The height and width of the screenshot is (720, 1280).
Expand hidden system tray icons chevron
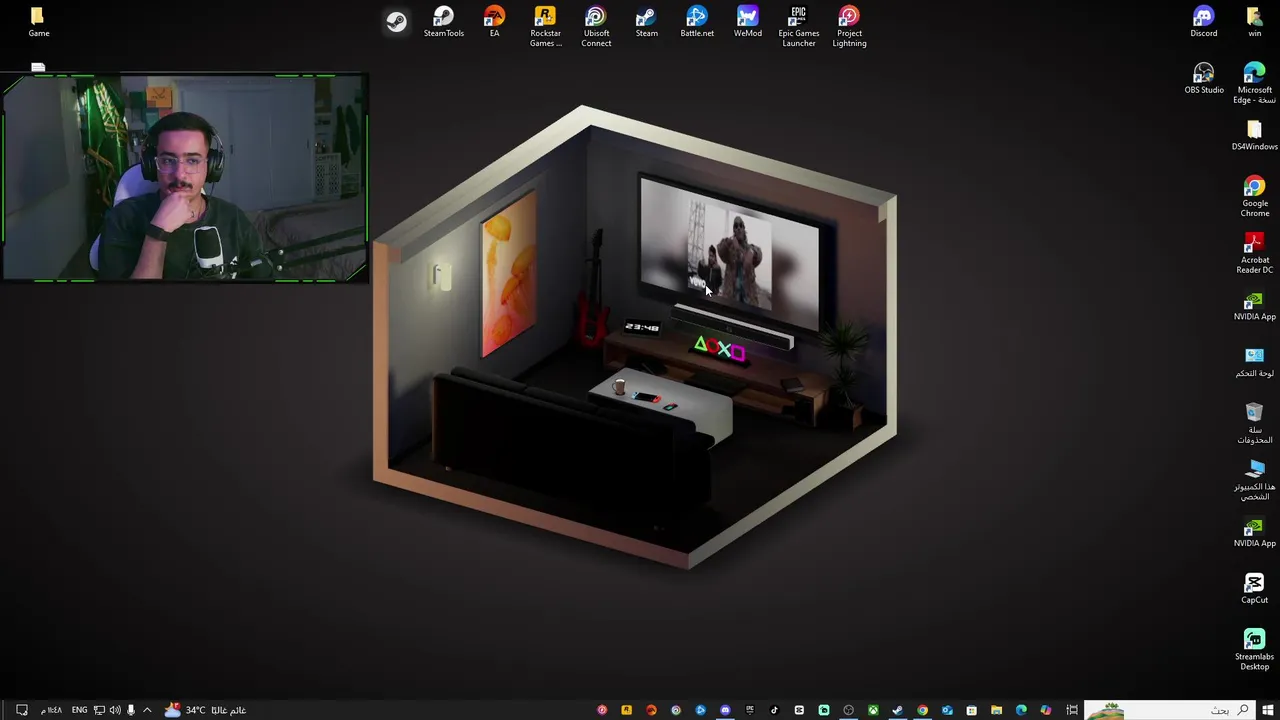pos(147,710)
